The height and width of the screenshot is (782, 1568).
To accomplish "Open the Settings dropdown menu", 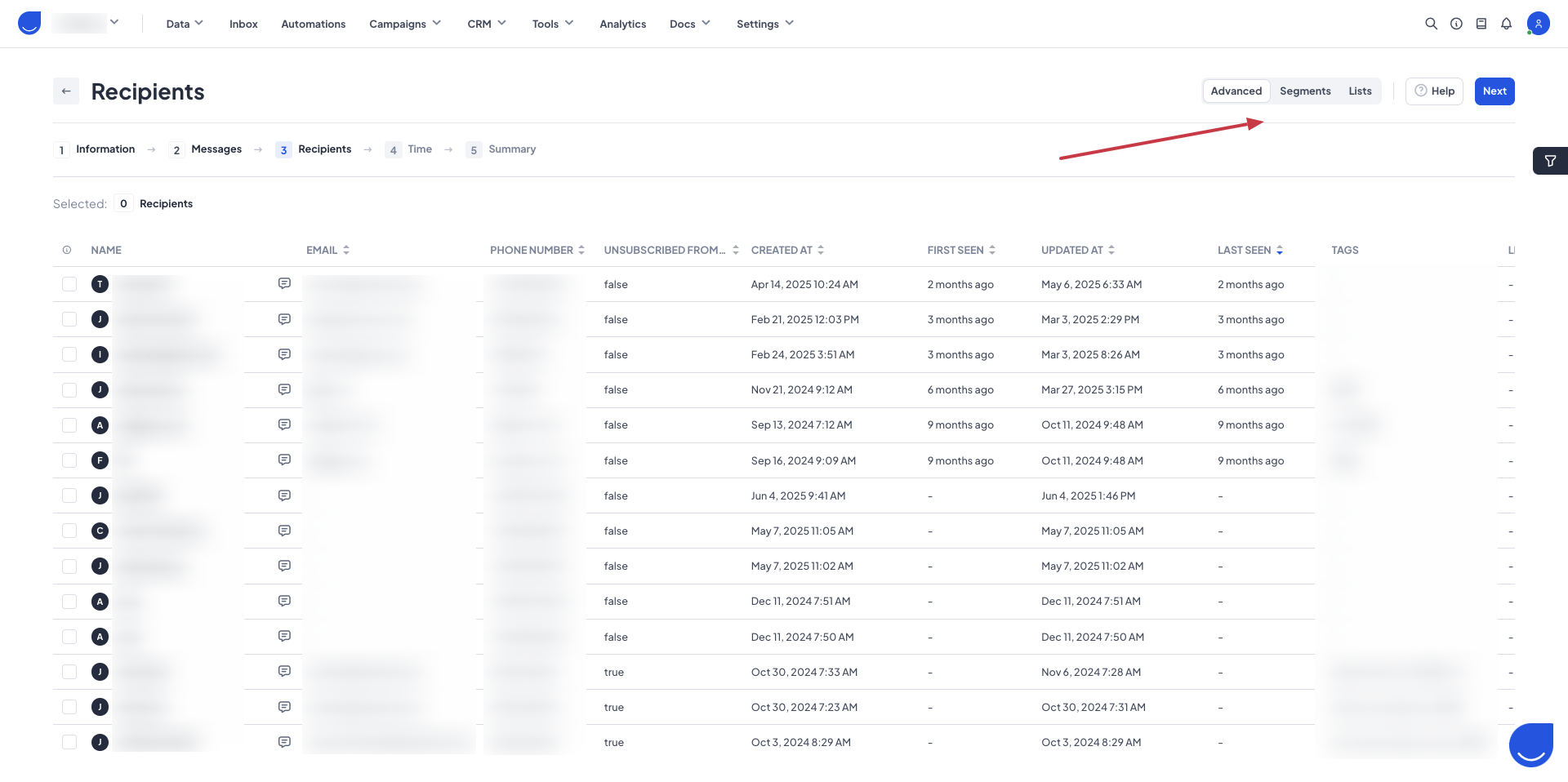I will pos(764,24).
